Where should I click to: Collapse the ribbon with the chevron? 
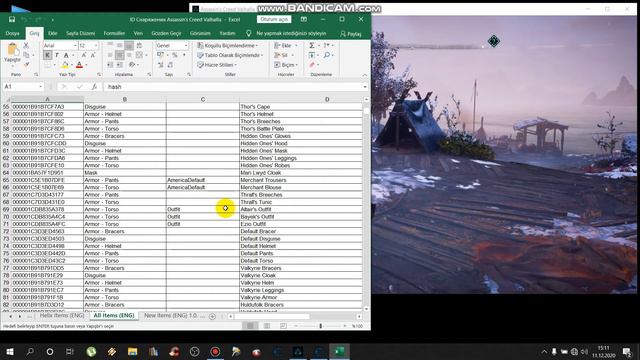coord(364,75)
